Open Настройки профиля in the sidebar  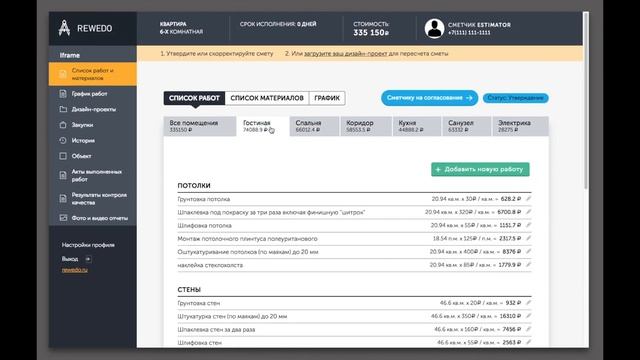88,245
